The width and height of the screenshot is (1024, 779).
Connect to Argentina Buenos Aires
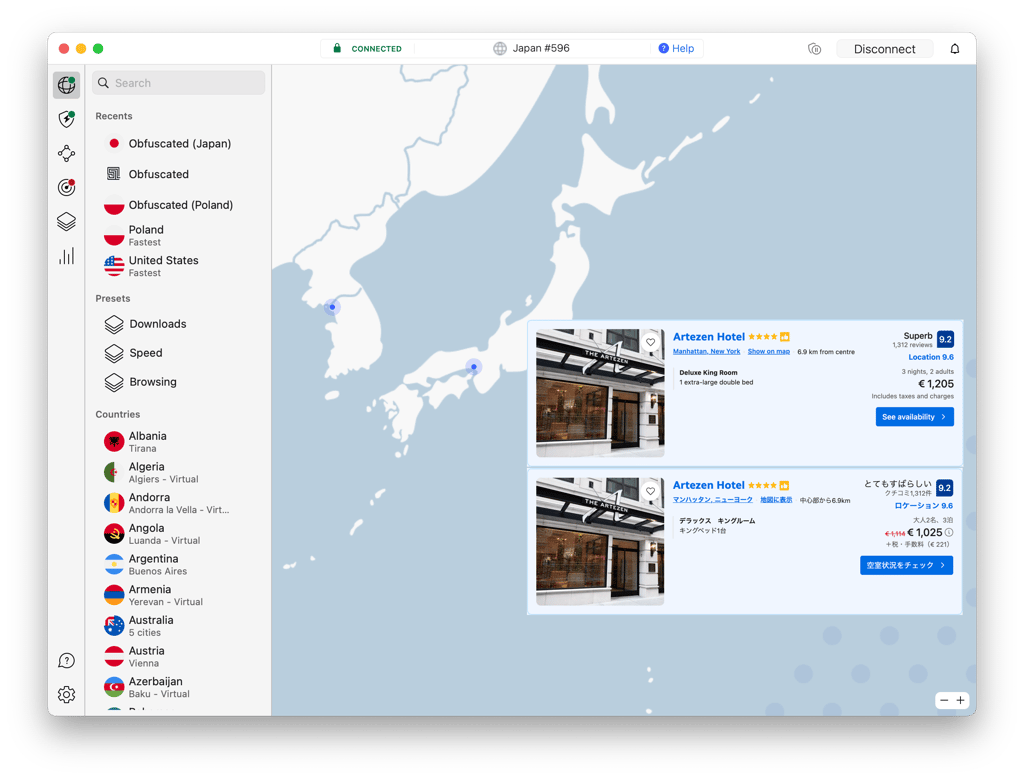[x=178, y=565]
